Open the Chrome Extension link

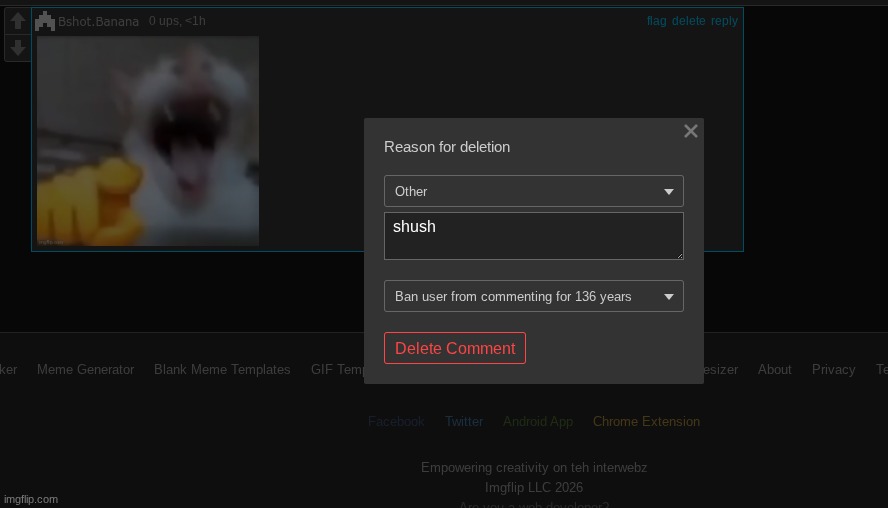(x=646, y=421)
